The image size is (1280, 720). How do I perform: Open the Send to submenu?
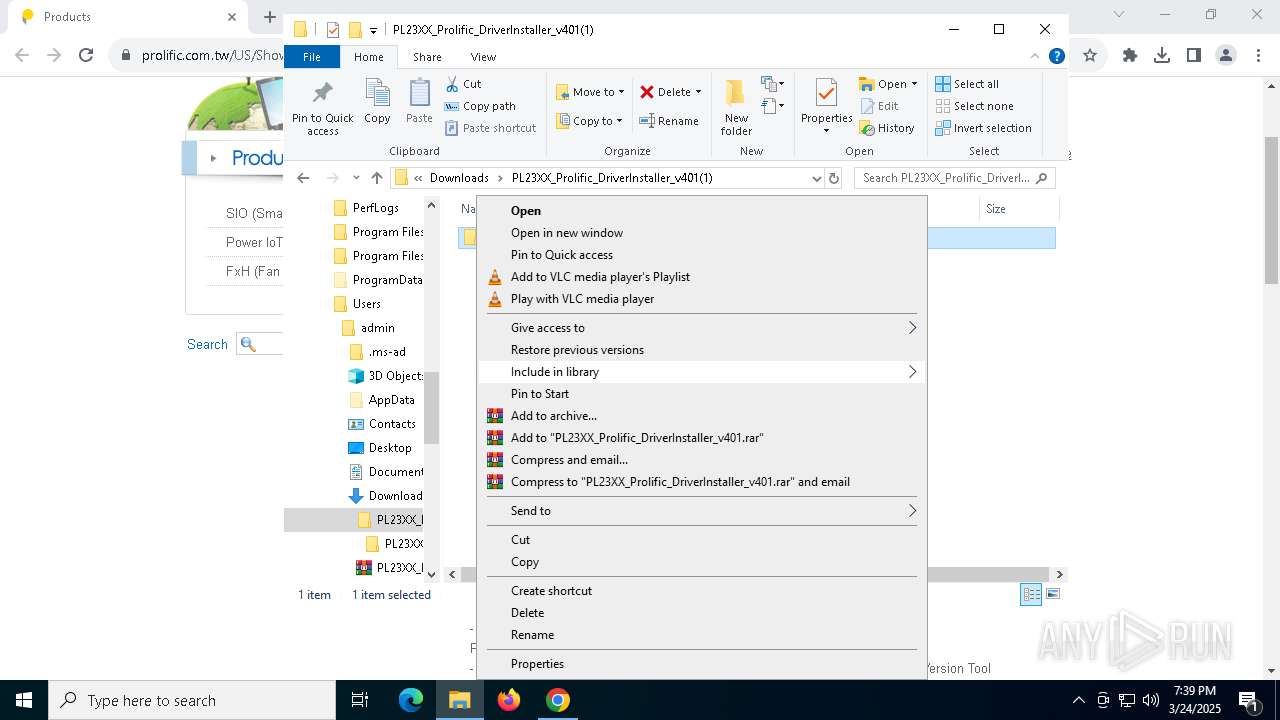click(702, 511)
